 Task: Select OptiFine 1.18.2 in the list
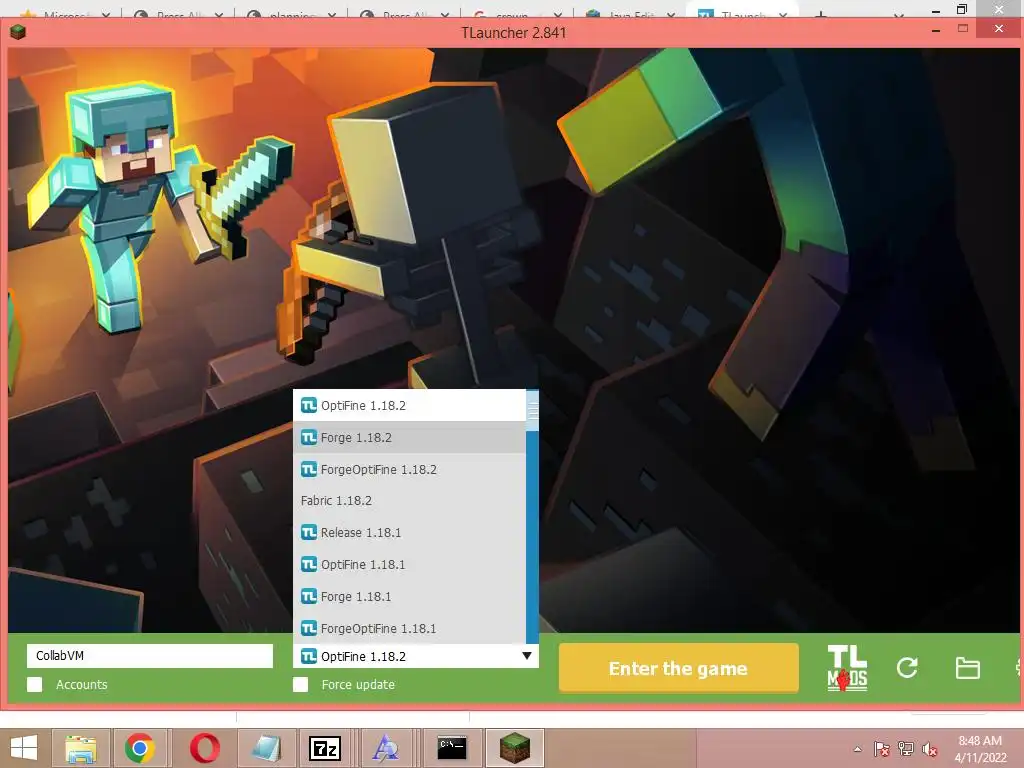(x=409, y=406)
